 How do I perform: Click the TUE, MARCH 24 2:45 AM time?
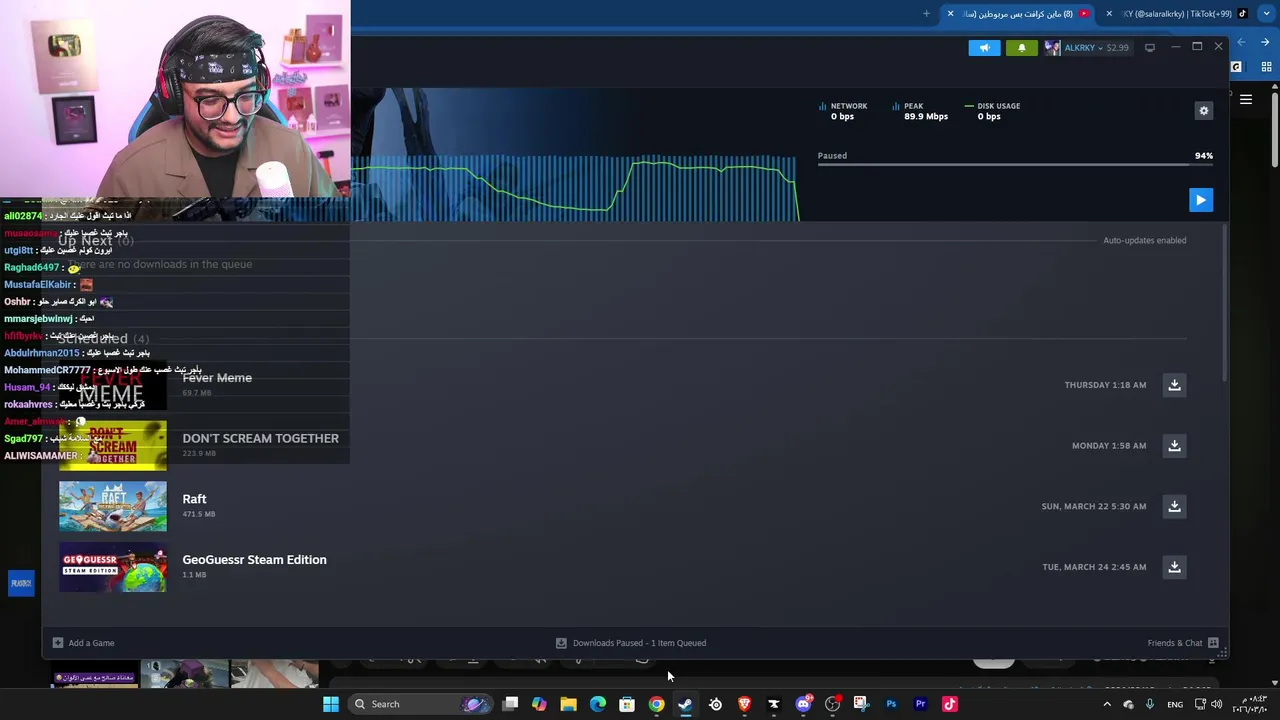click(1094, 567)
